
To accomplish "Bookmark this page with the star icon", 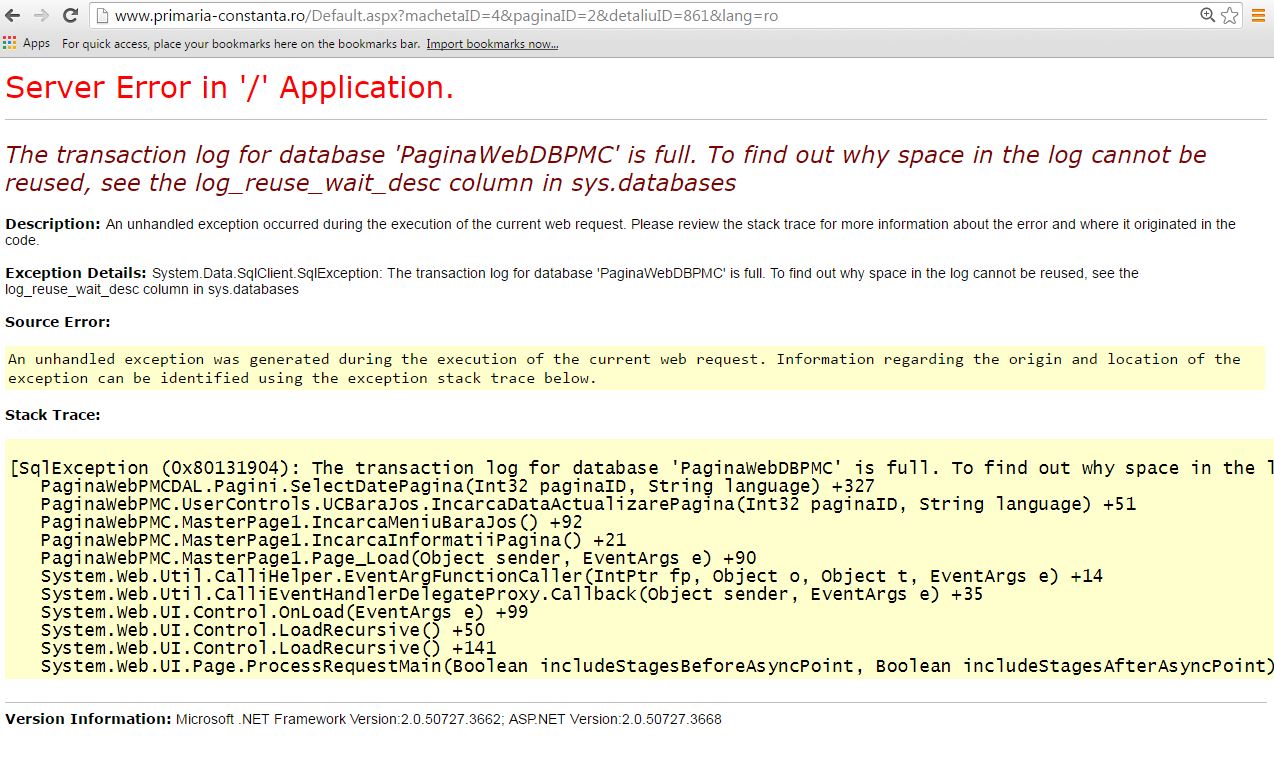I will click(x=1229, y=16).
